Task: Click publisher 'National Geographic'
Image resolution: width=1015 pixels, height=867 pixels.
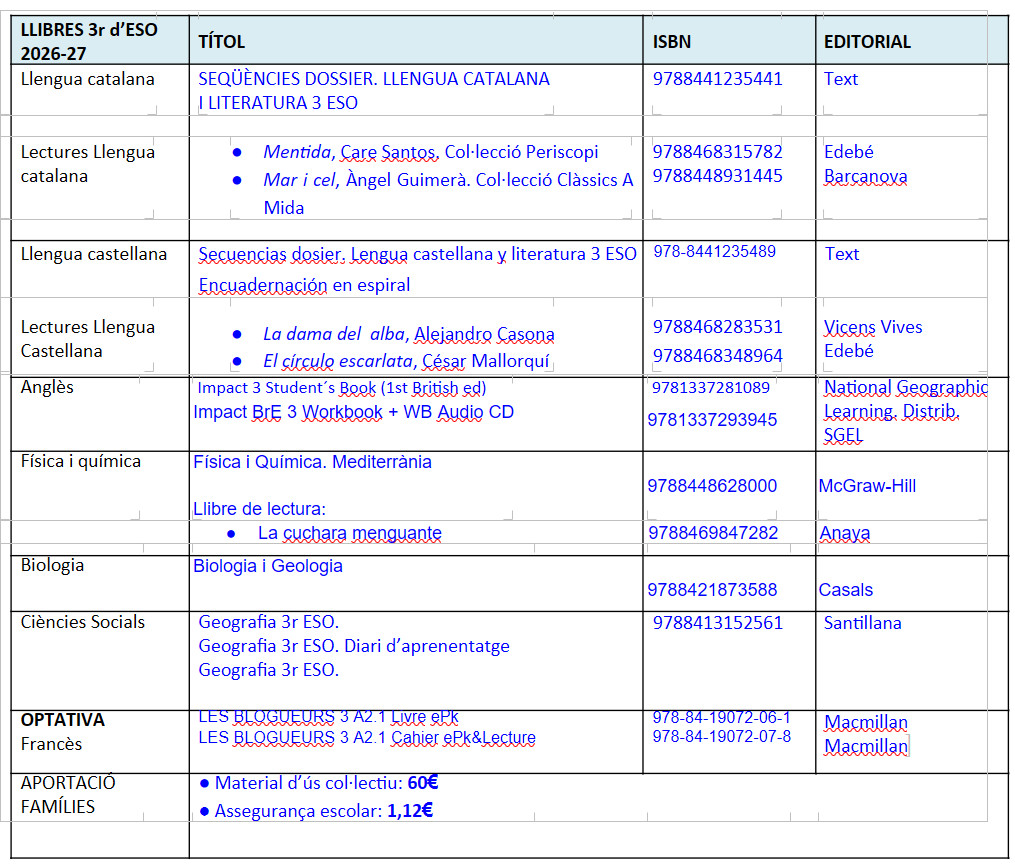Action: point(906,387)
